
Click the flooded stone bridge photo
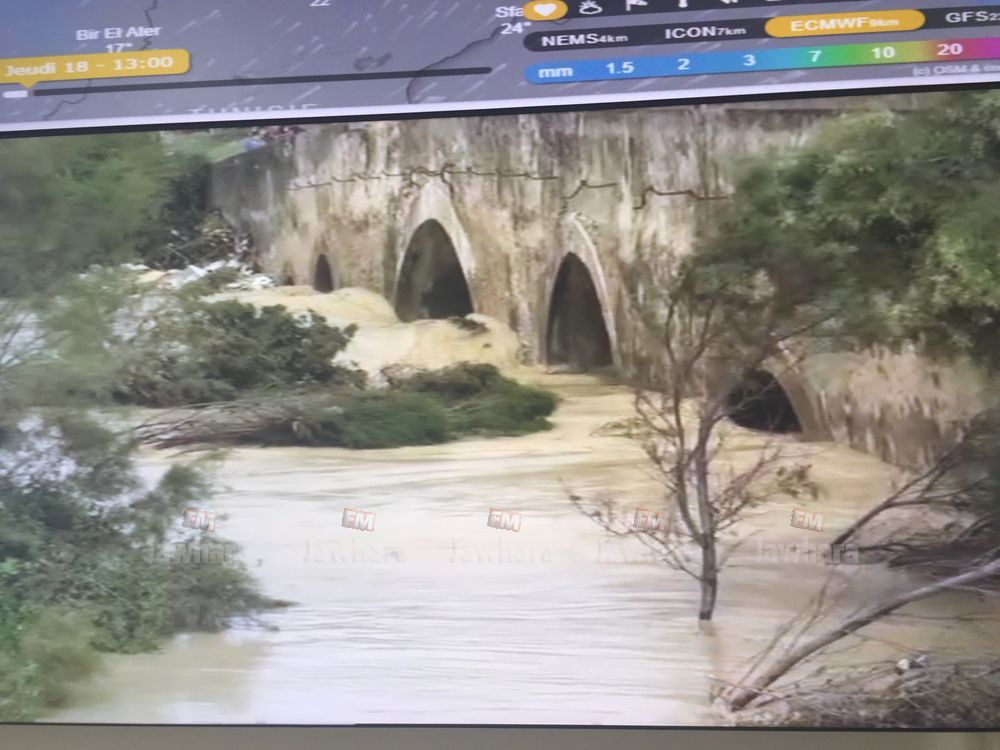click(500, 420)
